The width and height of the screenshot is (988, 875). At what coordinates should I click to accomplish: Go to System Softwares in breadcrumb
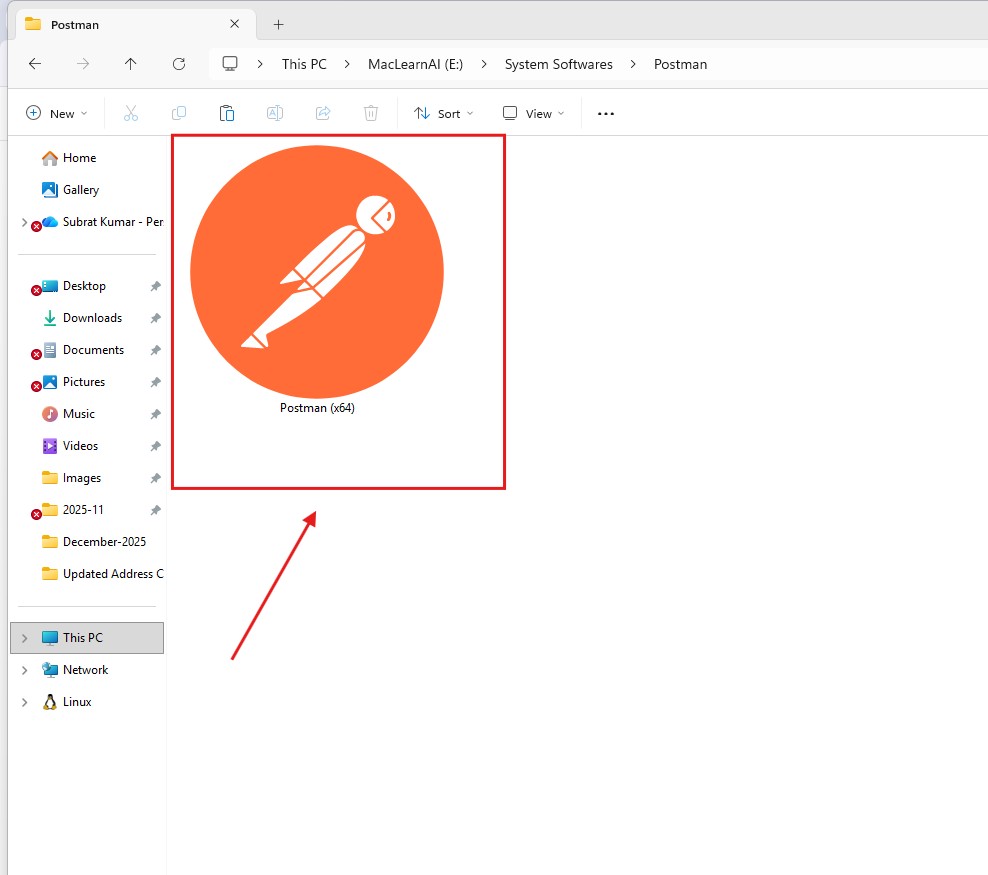[558, 64]
